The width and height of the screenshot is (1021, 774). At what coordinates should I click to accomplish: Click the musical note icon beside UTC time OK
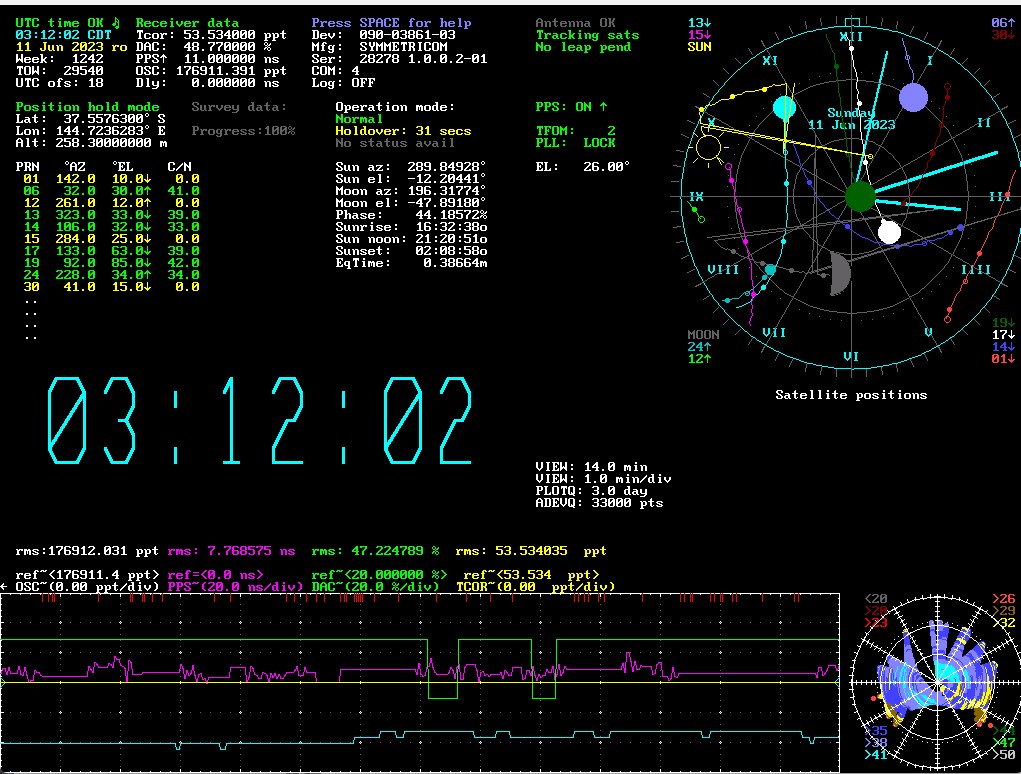[116, 23]
